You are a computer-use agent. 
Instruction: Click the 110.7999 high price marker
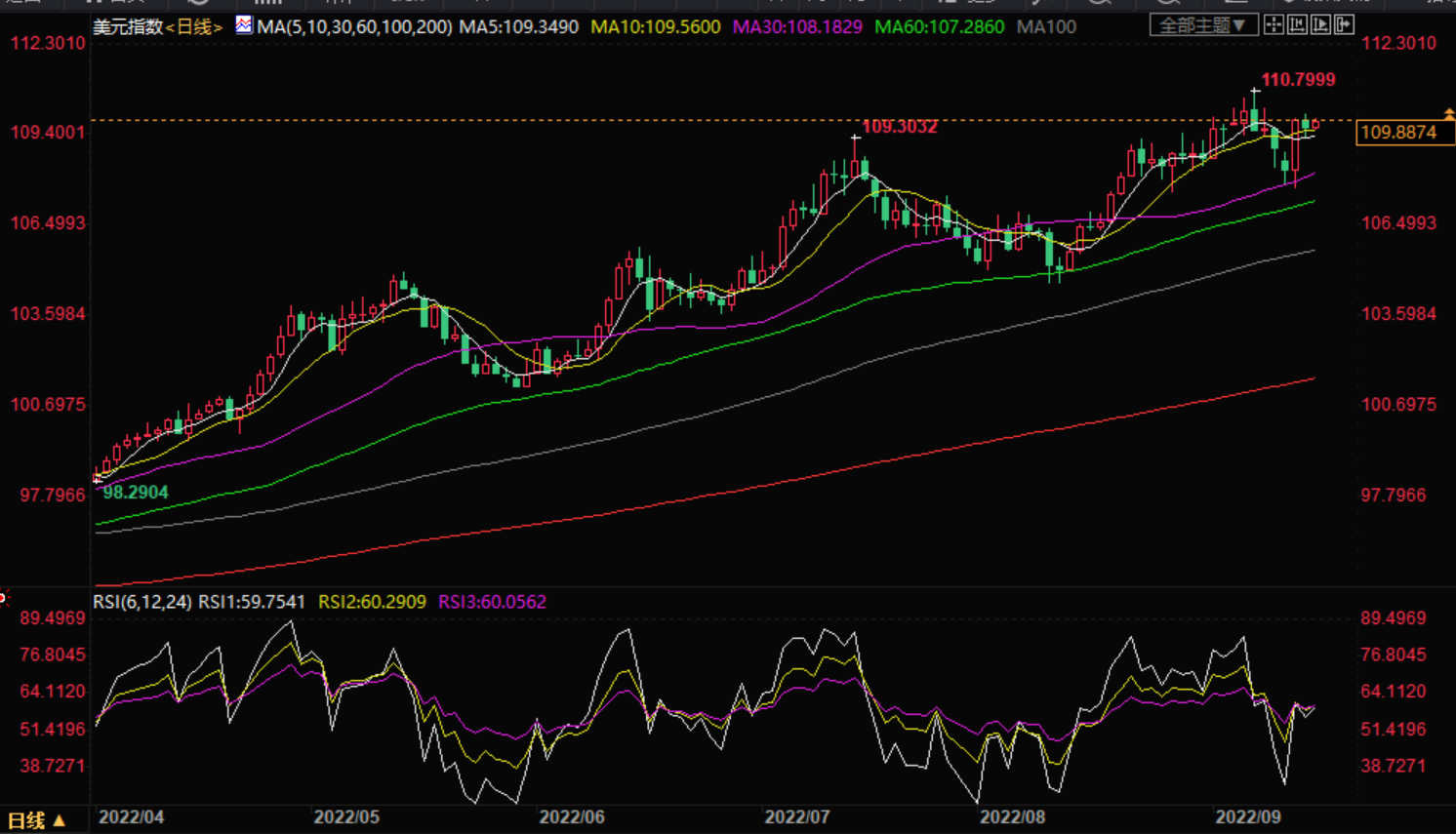[1298, 80]
